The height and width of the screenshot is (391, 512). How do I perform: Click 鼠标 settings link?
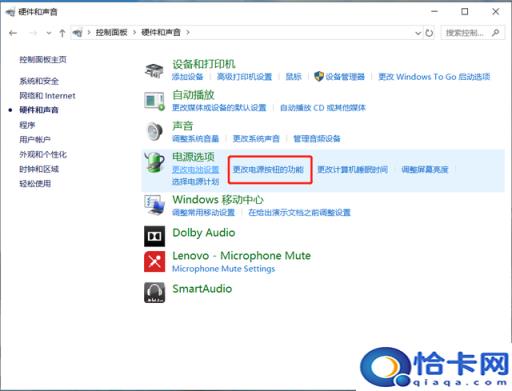tap(294, 77)
